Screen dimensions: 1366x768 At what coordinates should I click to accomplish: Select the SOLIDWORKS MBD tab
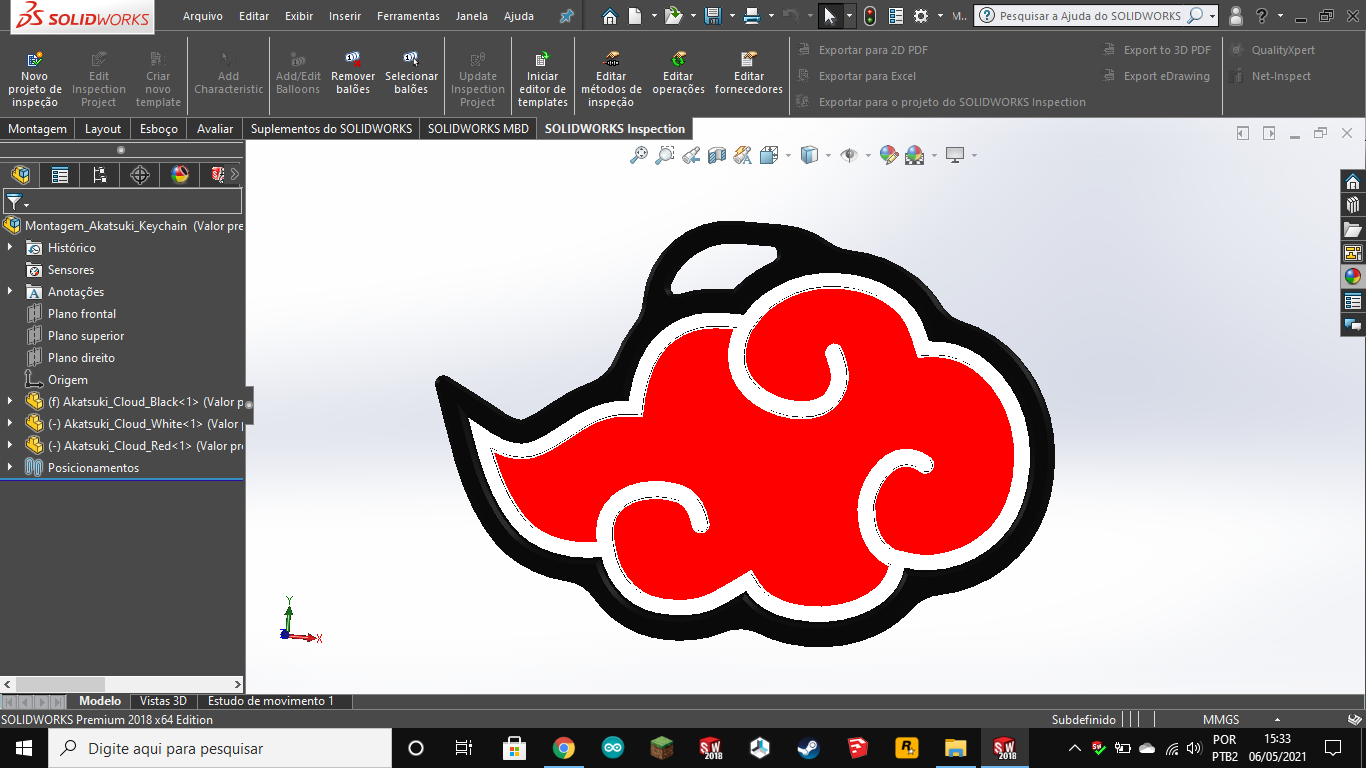(x=478, y=129)
